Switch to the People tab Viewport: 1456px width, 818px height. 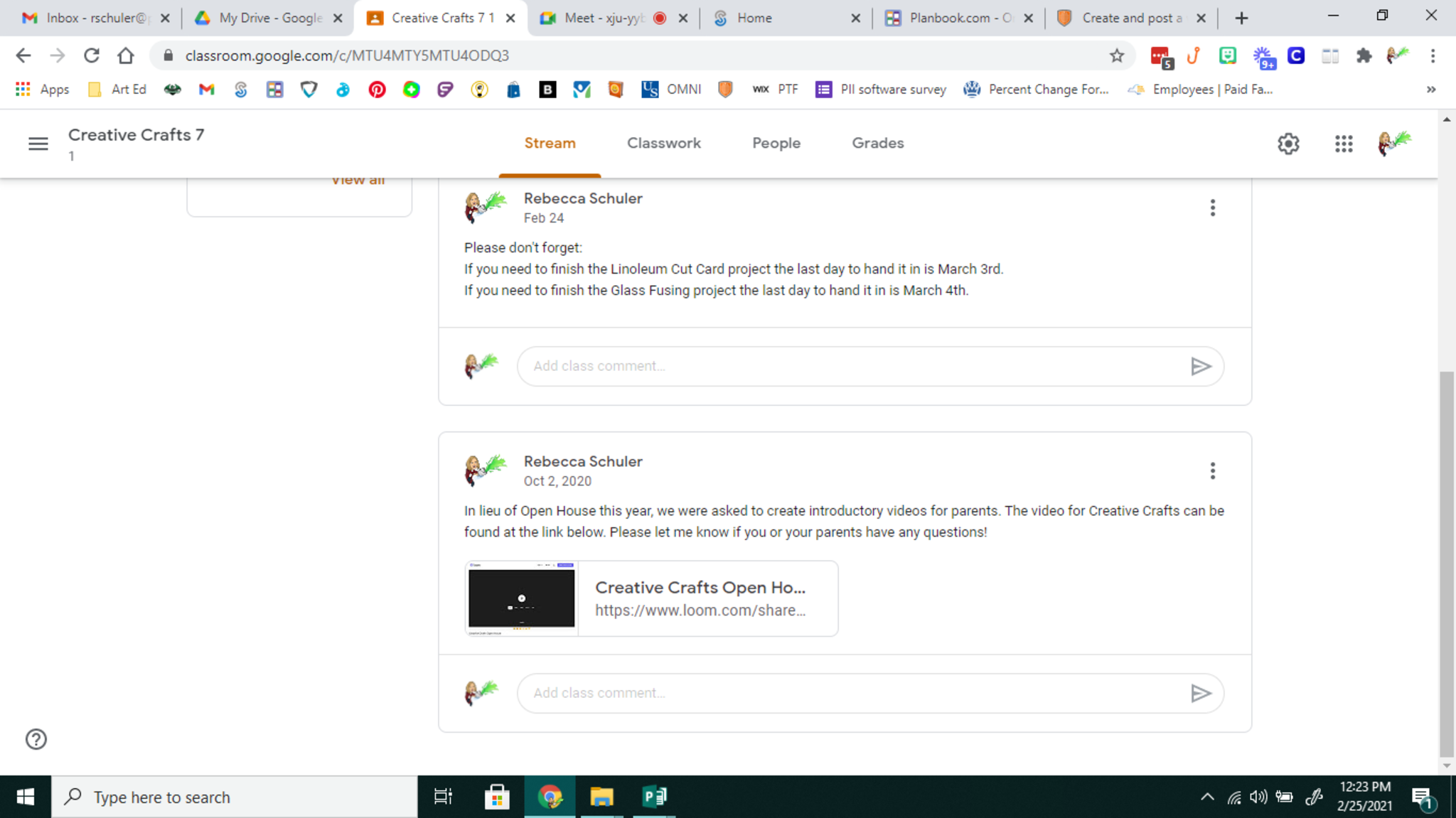pos(776,143)
